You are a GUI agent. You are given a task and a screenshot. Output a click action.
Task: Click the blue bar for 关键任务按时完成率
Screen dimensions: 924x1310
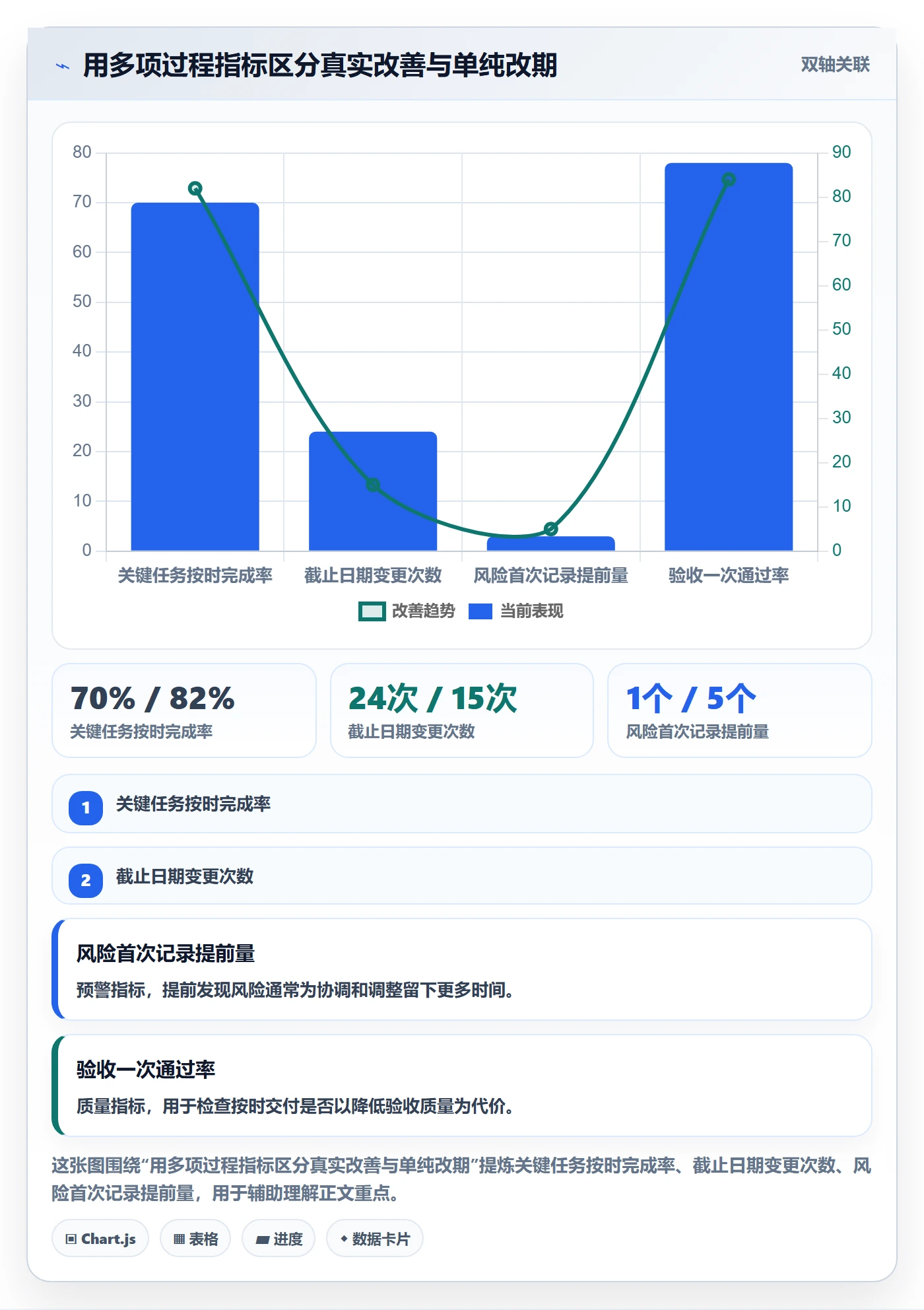[195, 376]
